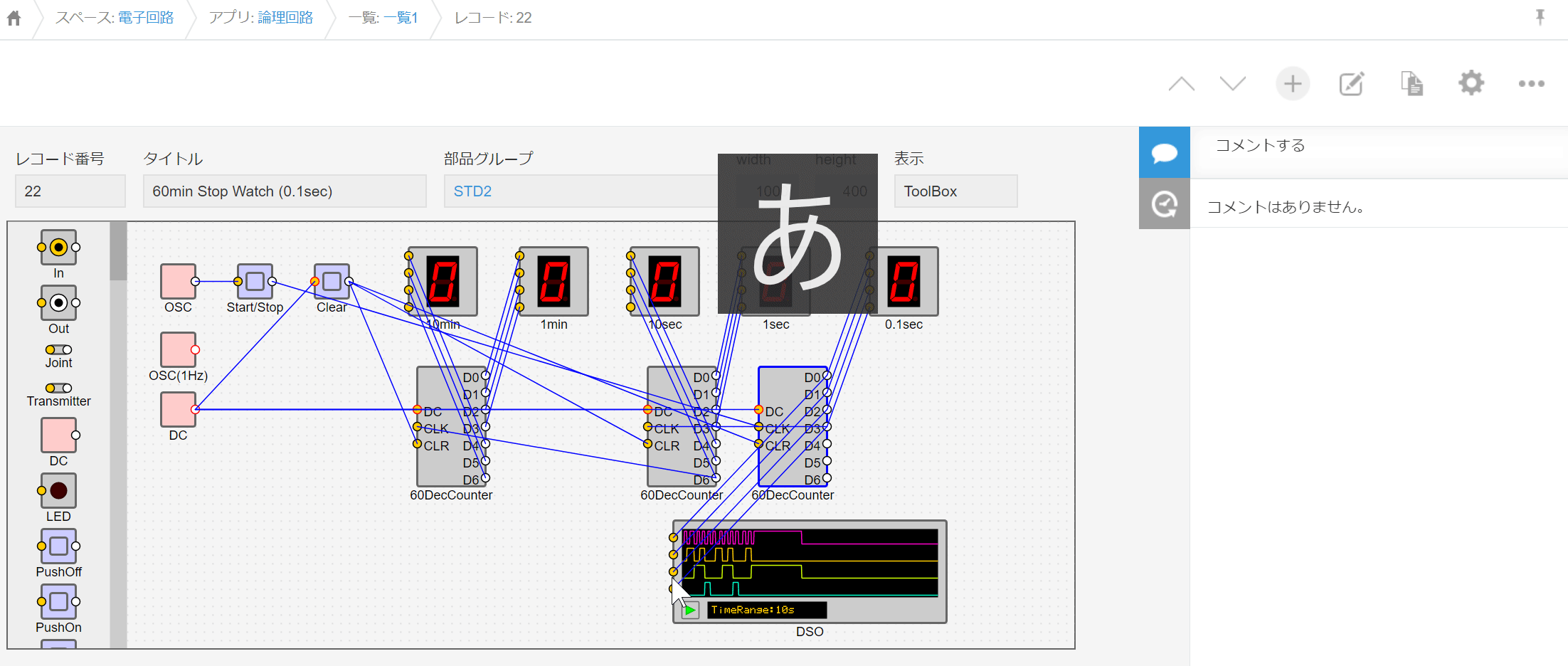Image resolution: width=1568 pixels, height=666 pixels.
Task: Click the レコード番号 field label
Action: click(x=60, y=159)
